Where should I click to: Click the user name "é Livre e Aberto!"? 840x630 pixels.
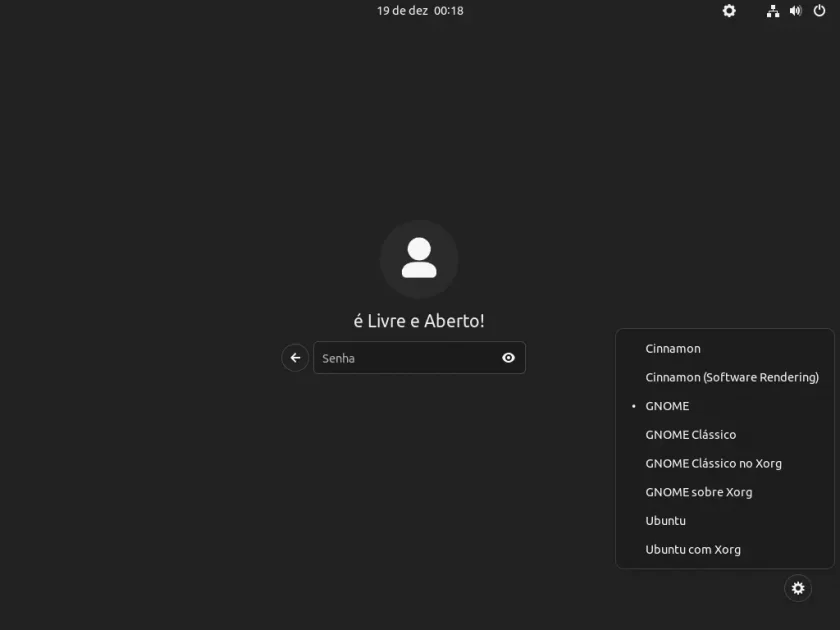[419, 321]
